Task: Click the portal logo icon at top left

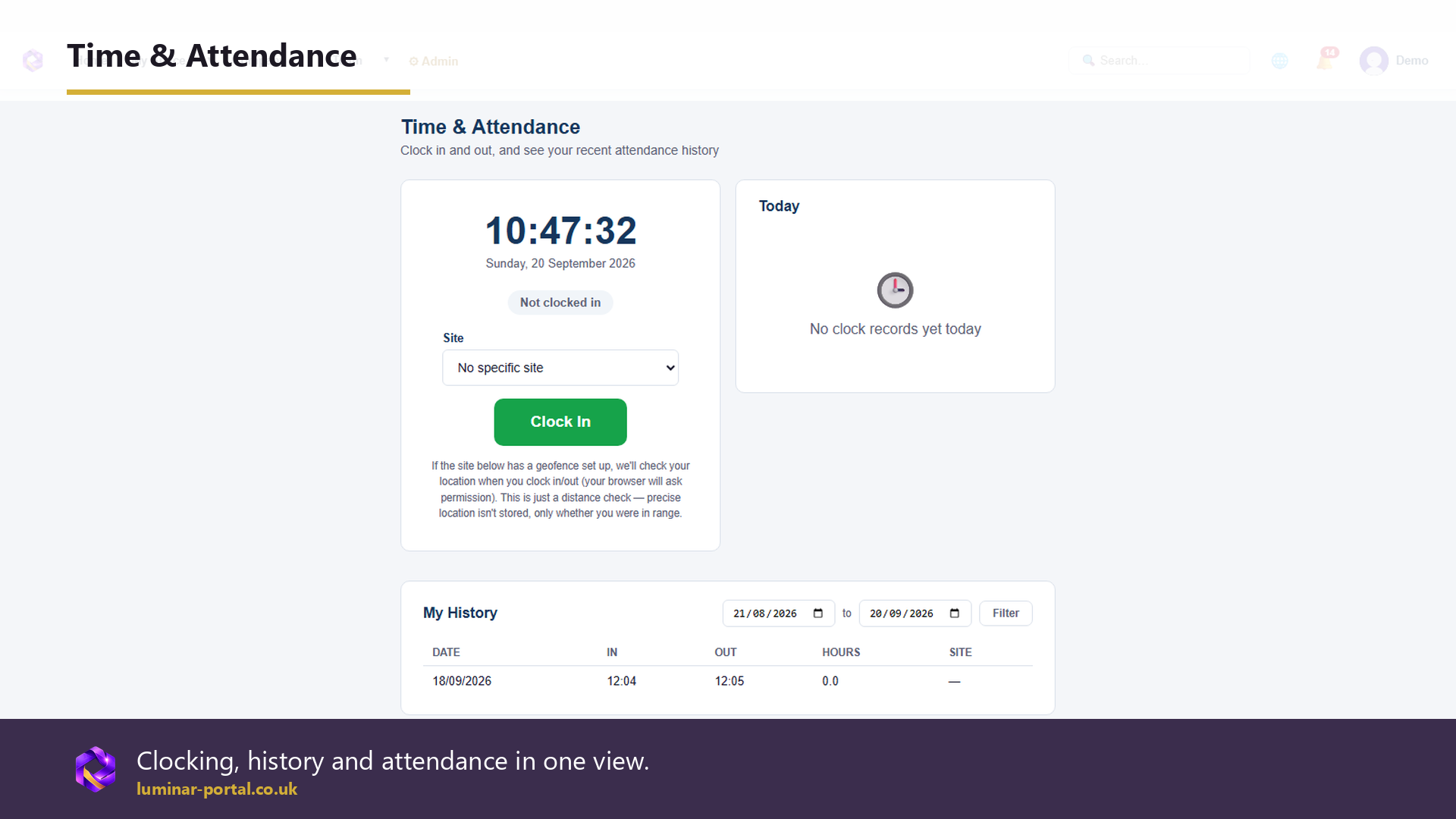Action: (33, 60)
